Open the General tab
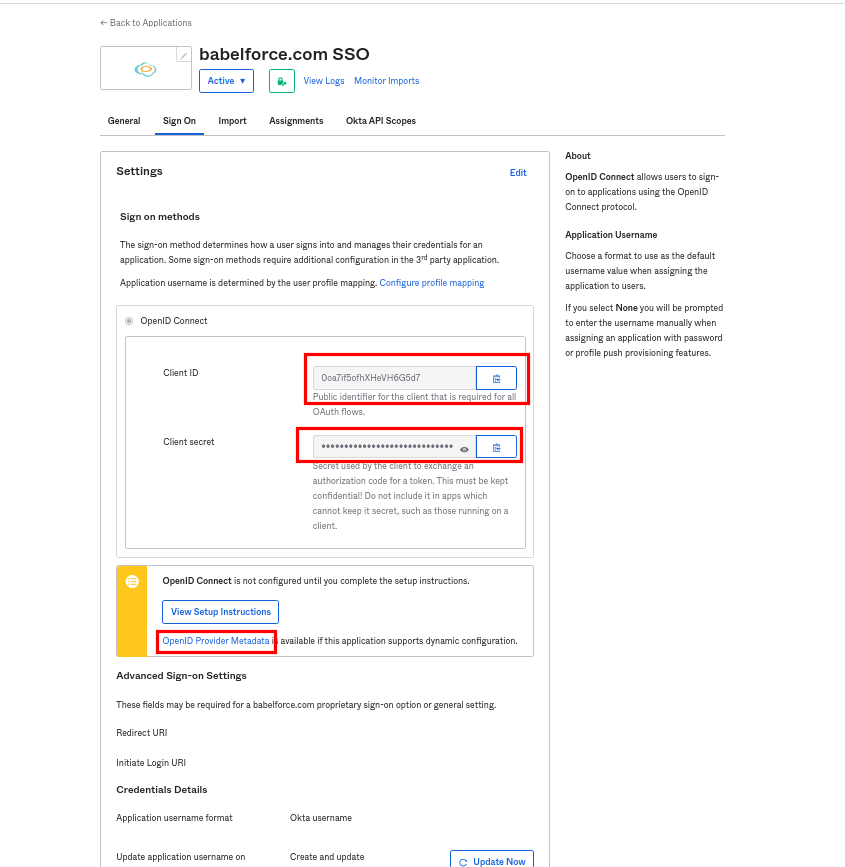 coord(124,121)
